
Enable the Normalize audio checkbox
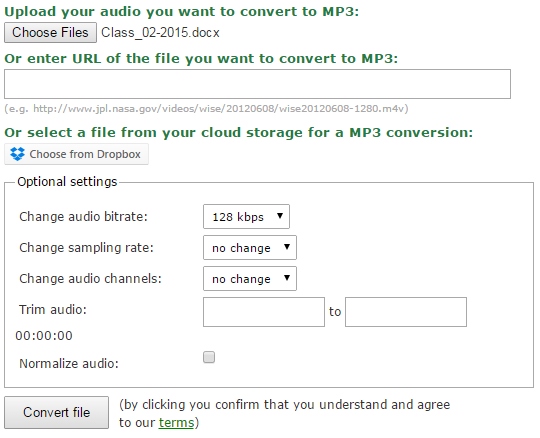pos(209,357)
